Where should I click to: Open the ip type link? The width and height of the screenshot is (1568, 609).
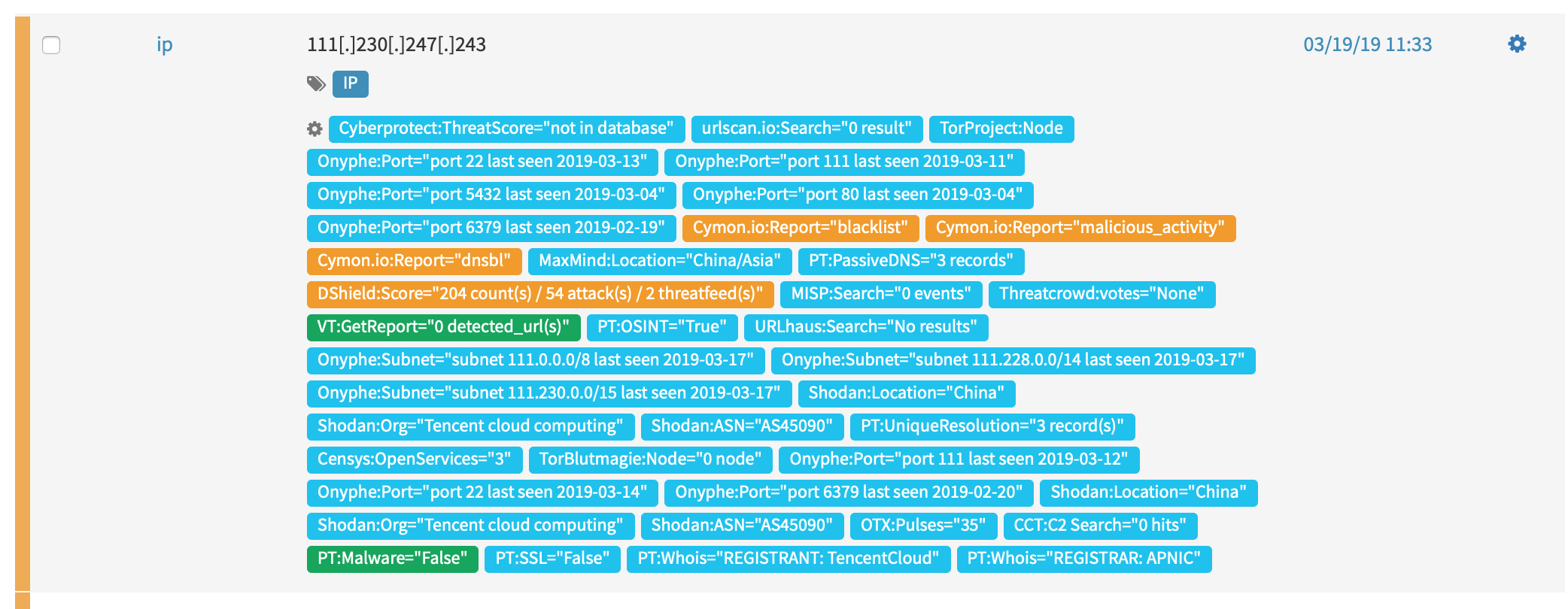tap(164, 44)
